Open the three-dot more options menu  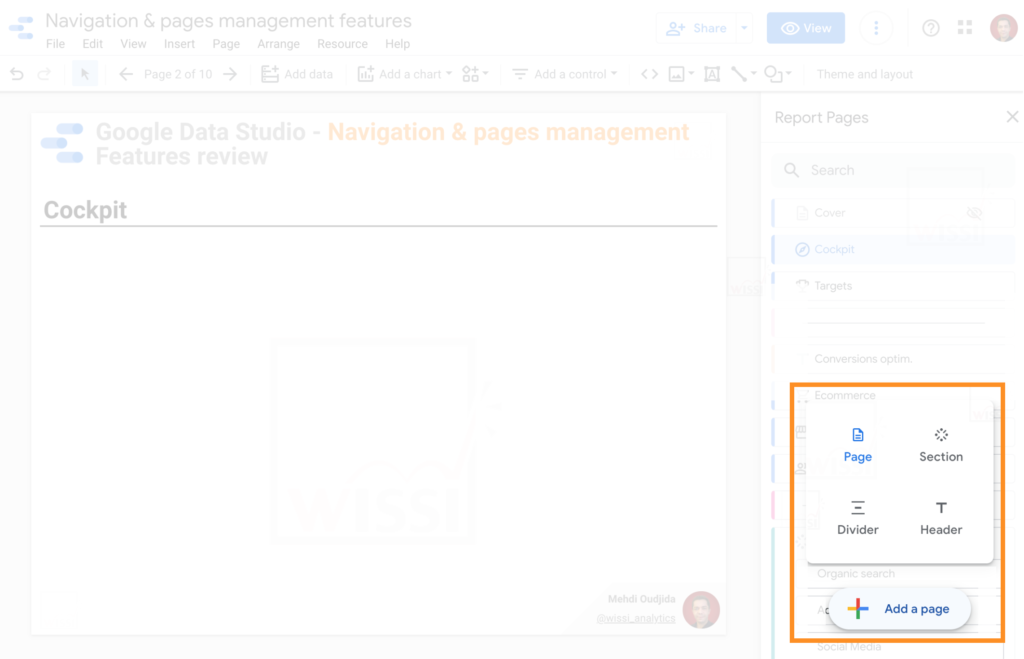(x=876, y=28)
